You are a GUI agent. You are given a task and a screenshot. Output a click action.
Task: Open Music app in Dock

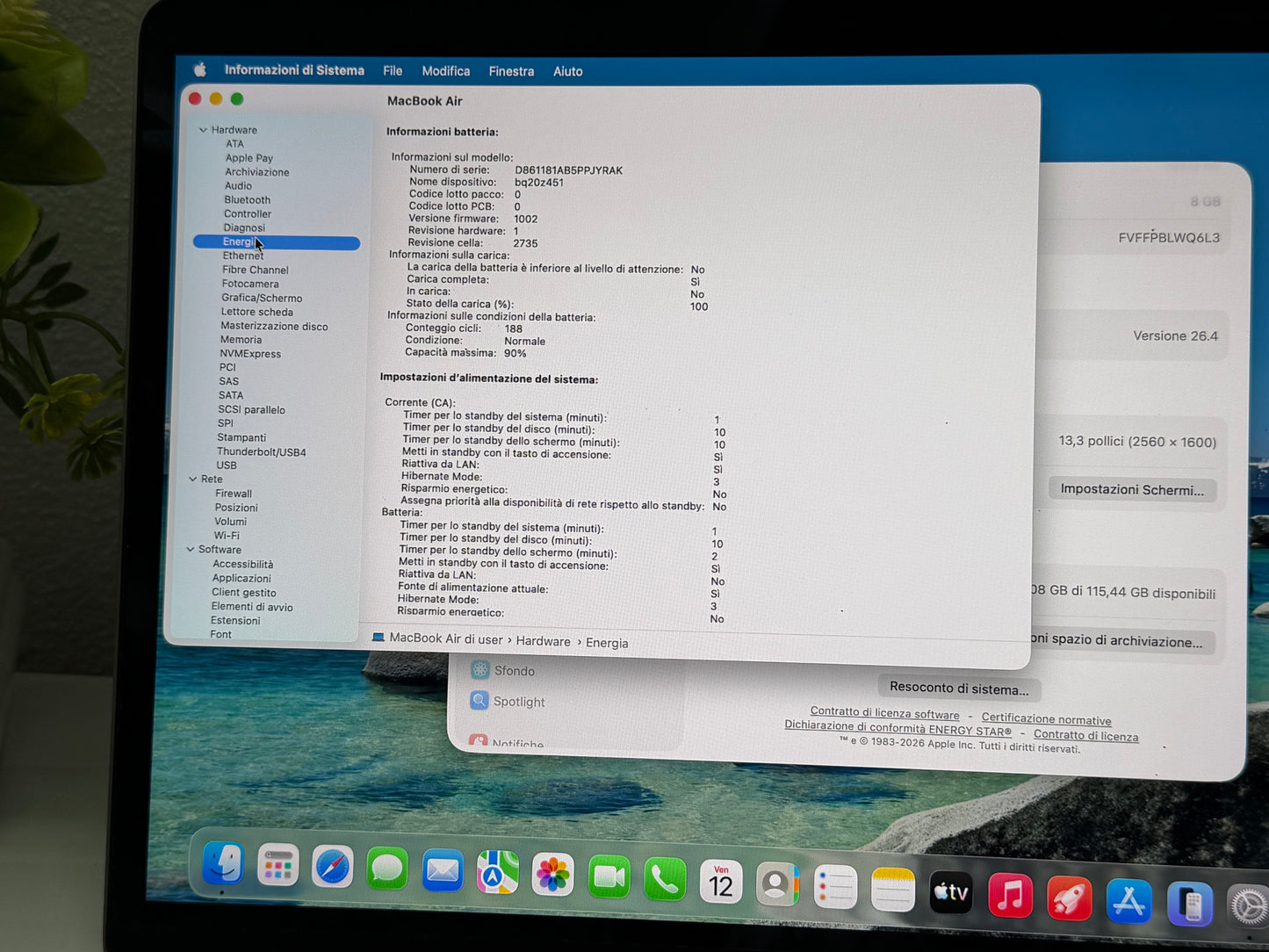[x=1010, y=896]
